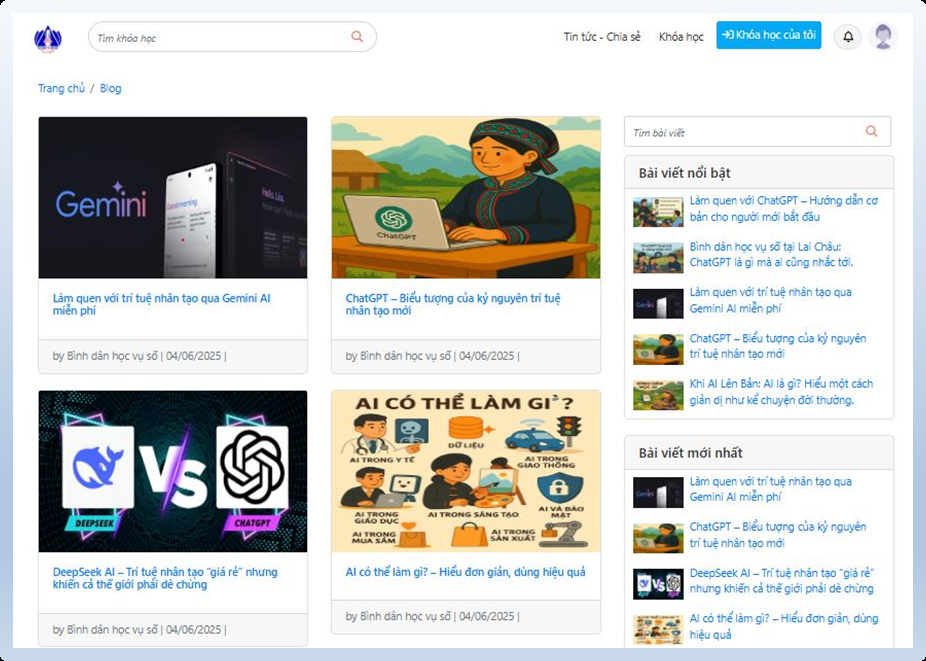This screenshot has height=661, width=926.
Task: Click first featured post's small thumbnail
Action: coord(658,212)
